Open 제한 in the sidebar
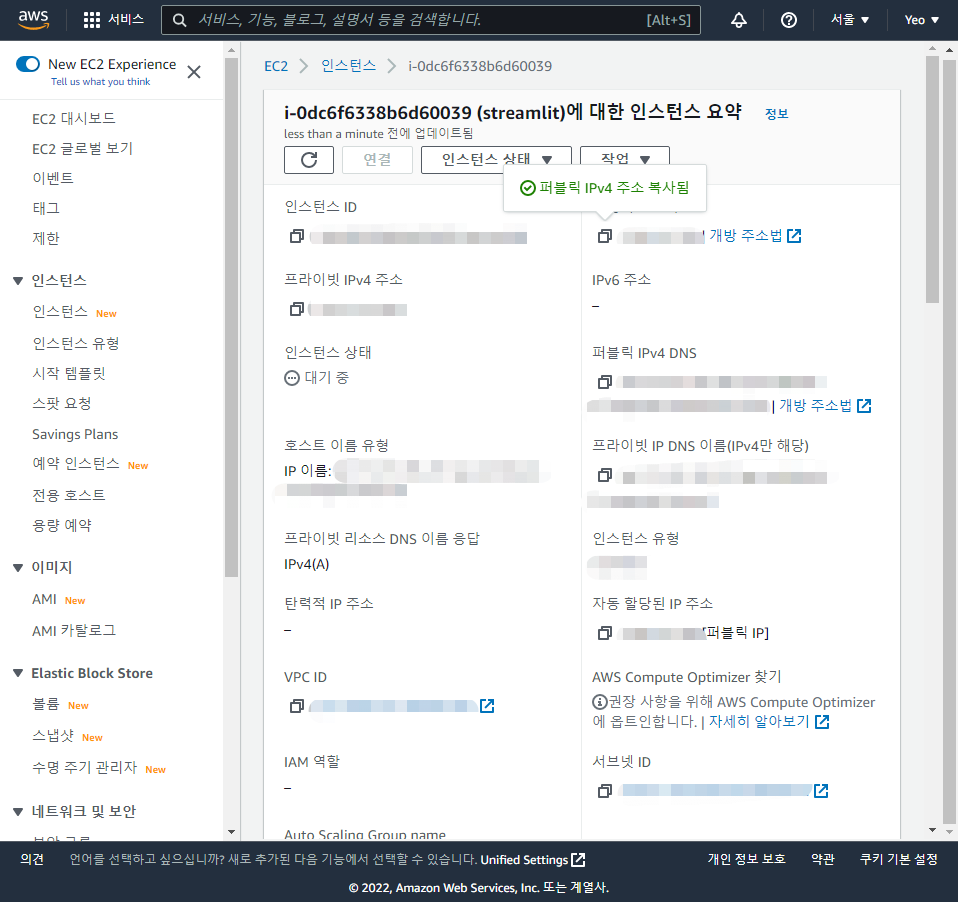The height and width of the screenshot is (902, 958). [46, 238]
